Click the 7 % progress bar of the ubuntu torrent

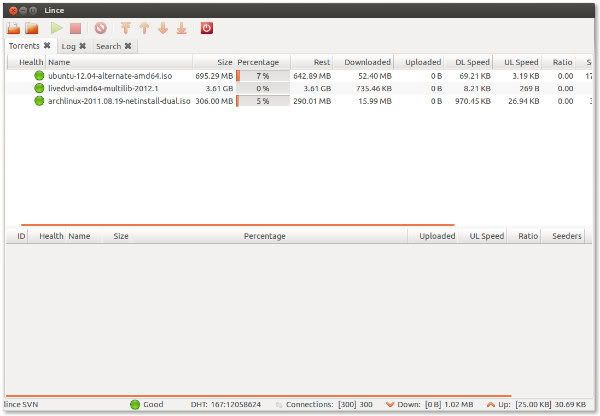pyautogui.click(x=263, y=76)
